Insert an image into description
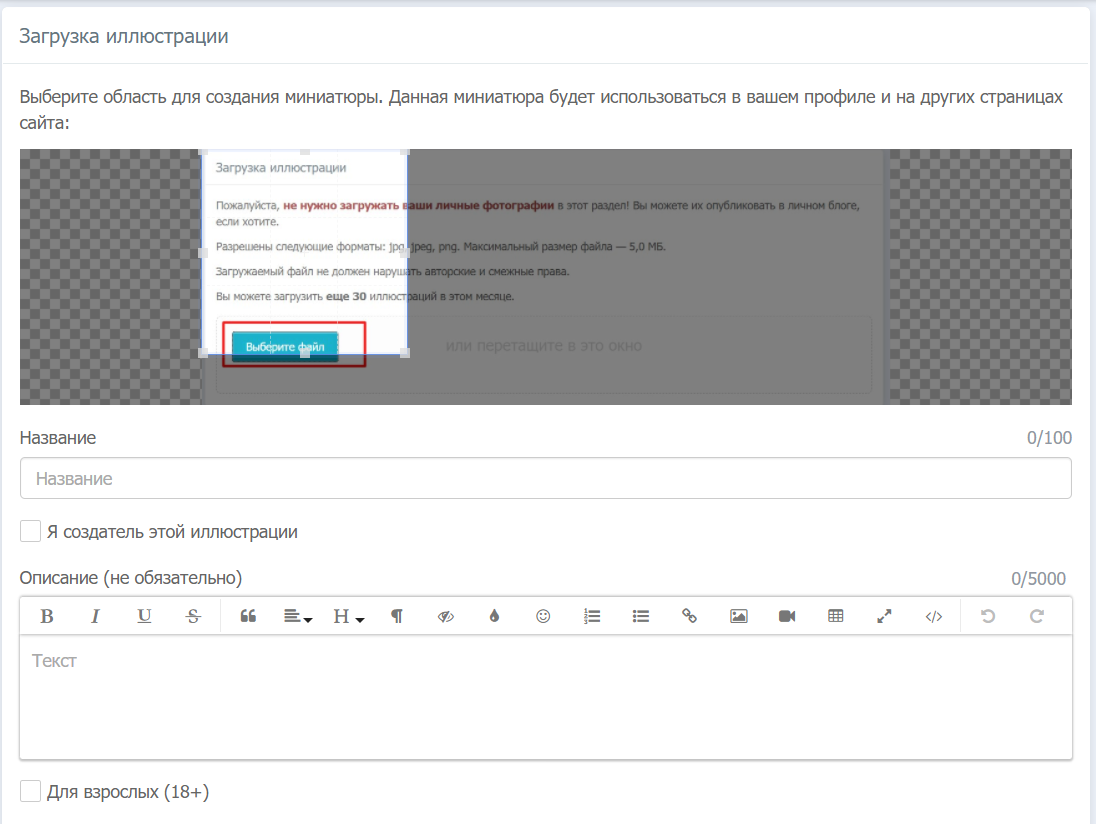This screenshot has height=824, width=1096. [x=738, y=616]
